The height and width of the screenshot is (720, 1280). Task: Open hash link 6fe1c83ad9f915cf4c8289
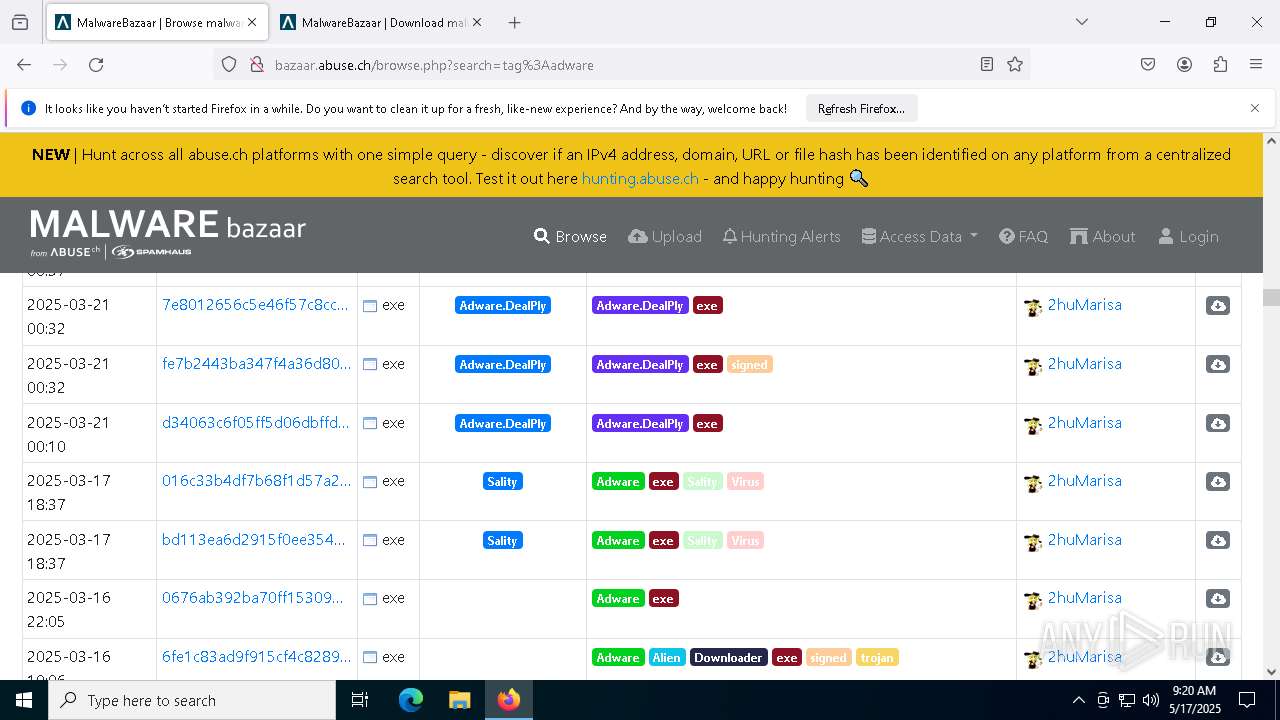[x=256, y=657]
